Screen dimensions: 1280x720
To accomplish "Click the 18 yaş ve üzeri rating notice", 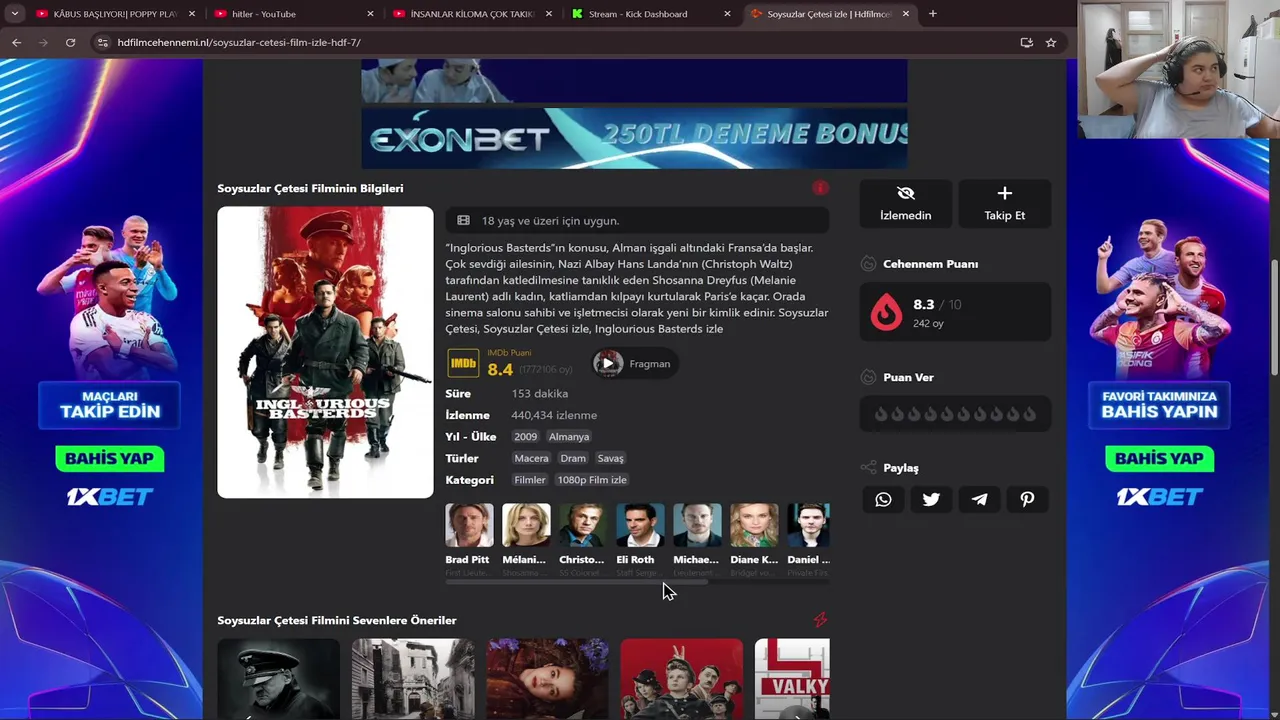I will (637, 221).
